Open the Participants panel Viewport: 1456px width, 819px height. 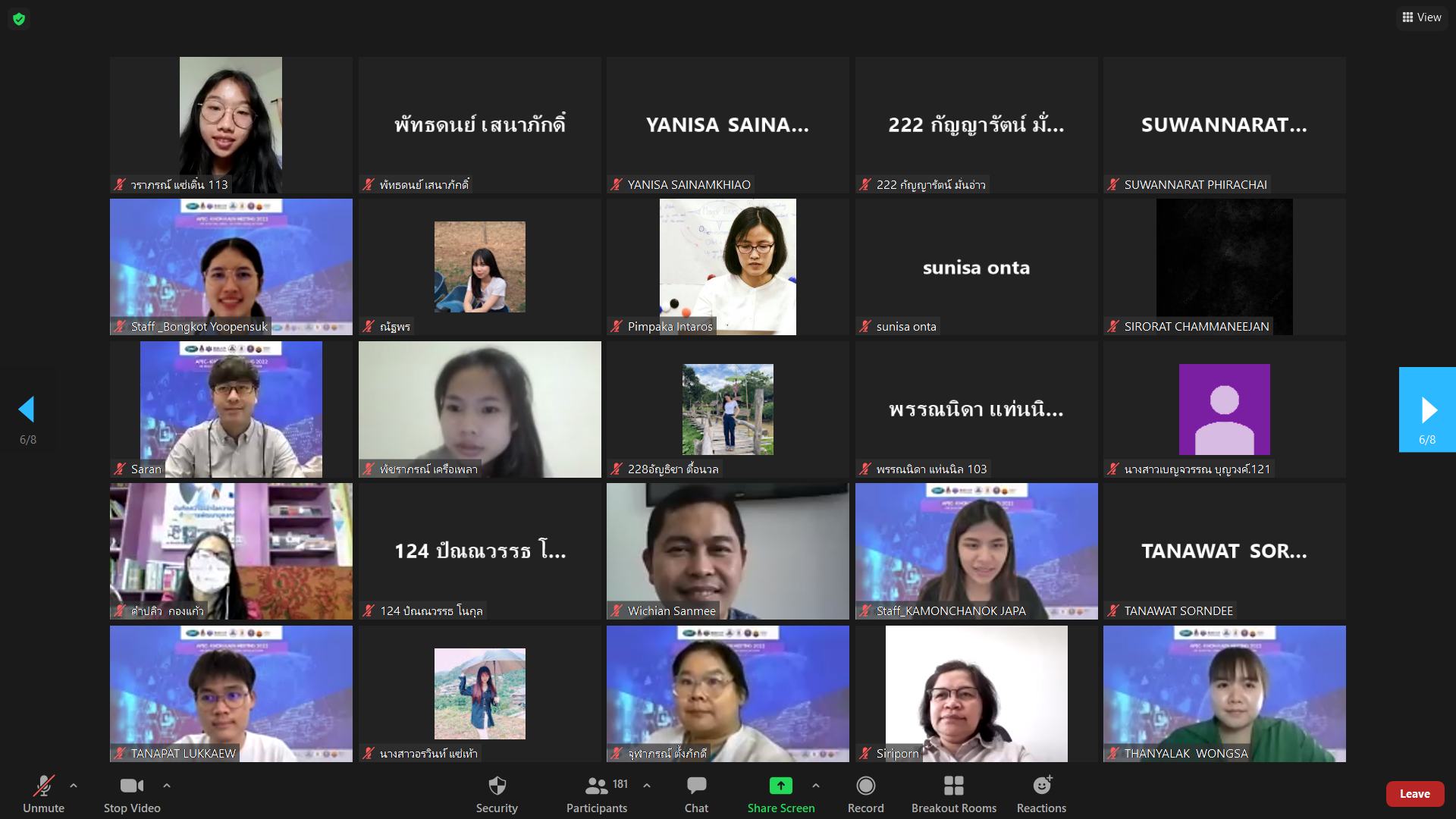(x=597, y=793)
